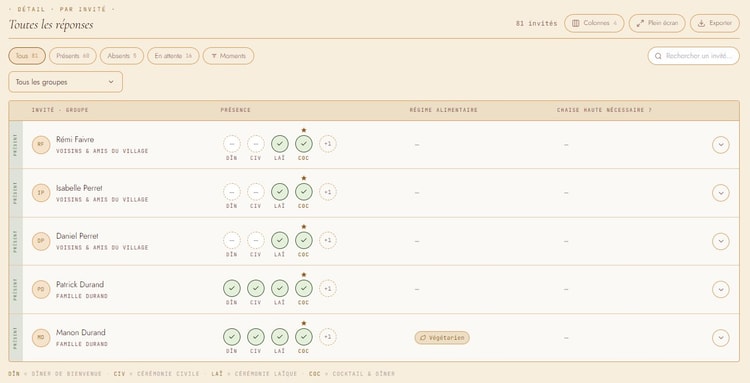The height and width of the screenshot is (383, 750).
Task: Toggle DÎN presence for Rémi Faivre
Action: (x=232, y=144)
